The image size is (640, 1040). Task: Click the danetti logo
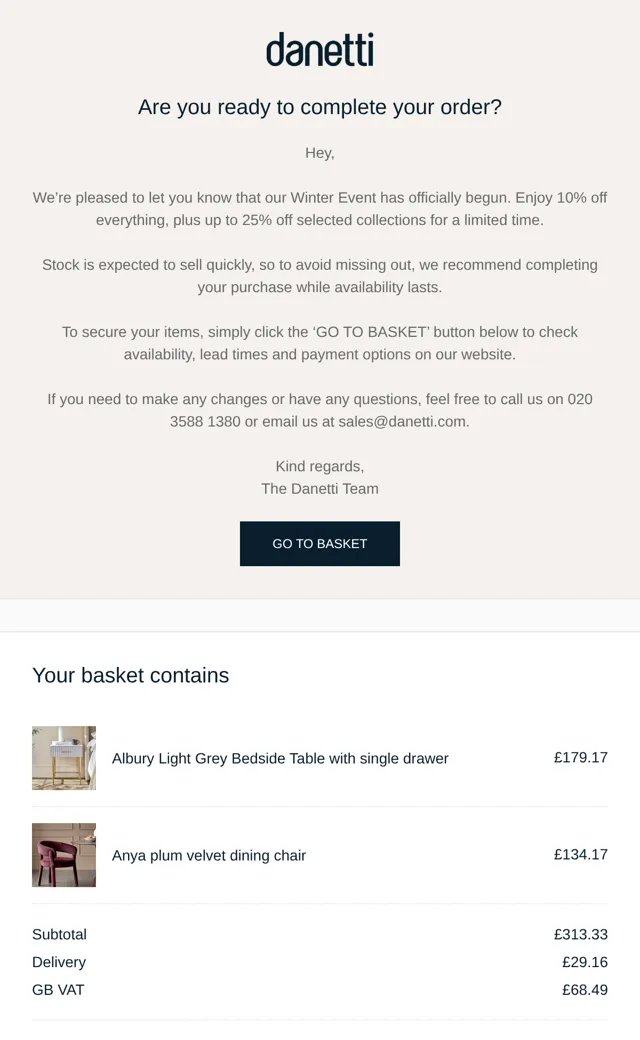click(320, 50)
